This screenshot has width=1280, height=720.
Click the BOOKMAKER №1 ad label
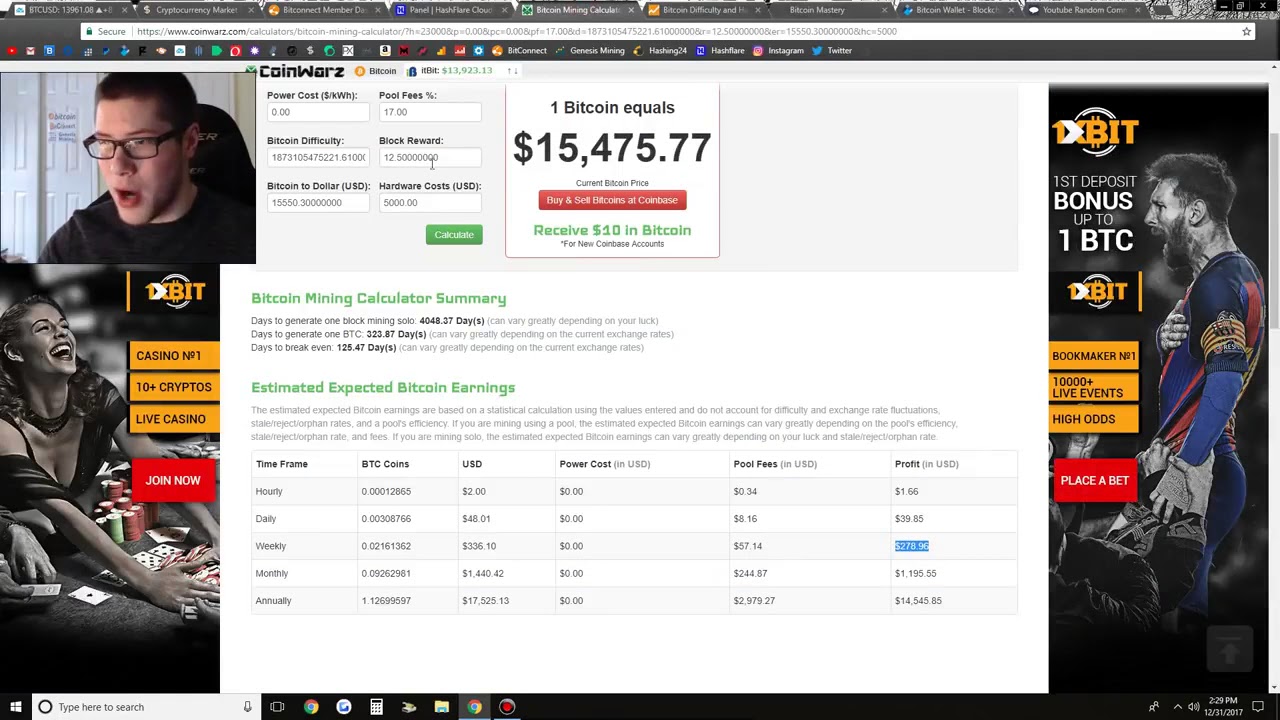[x=1094, y=356]
